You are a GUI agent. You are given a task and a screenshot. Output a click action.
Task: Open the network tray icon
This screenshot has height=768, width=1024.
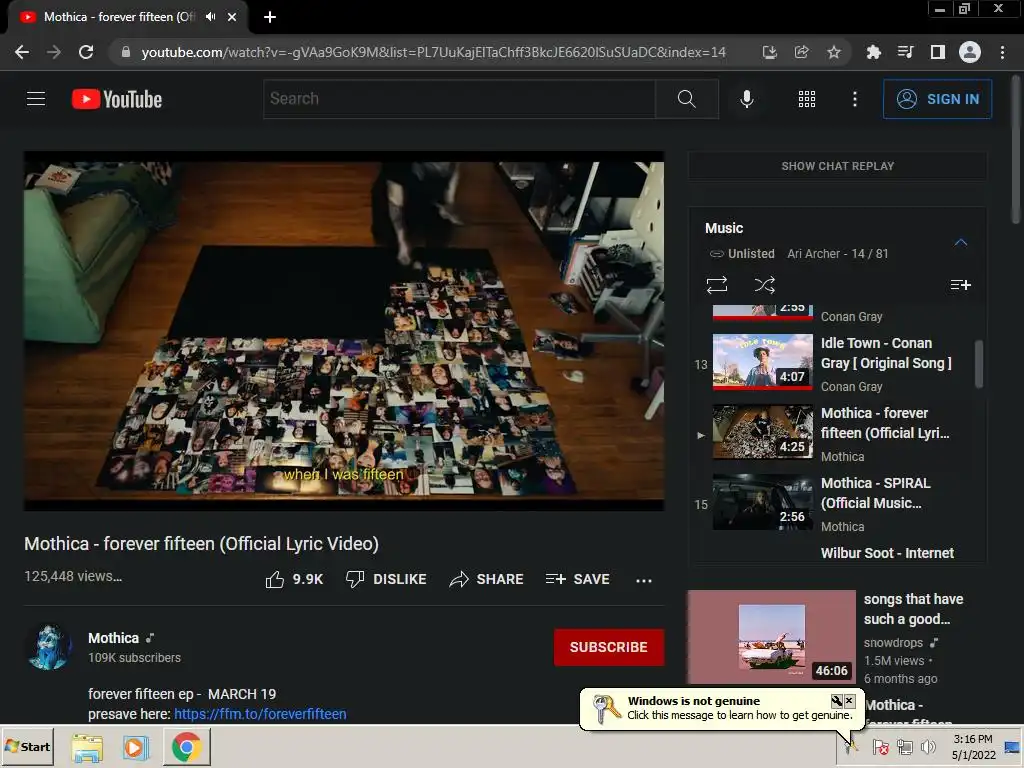click(x=904, y=747)
